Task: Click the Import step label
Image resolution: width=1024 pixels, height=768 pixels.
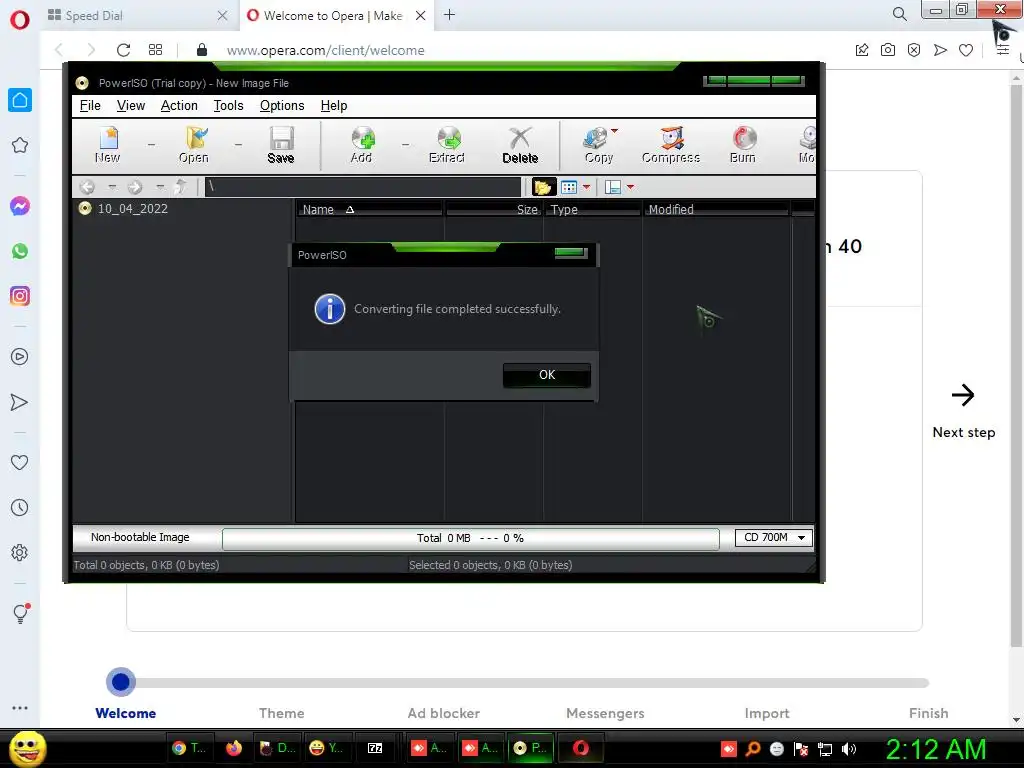Action: (x=767, y=713)
